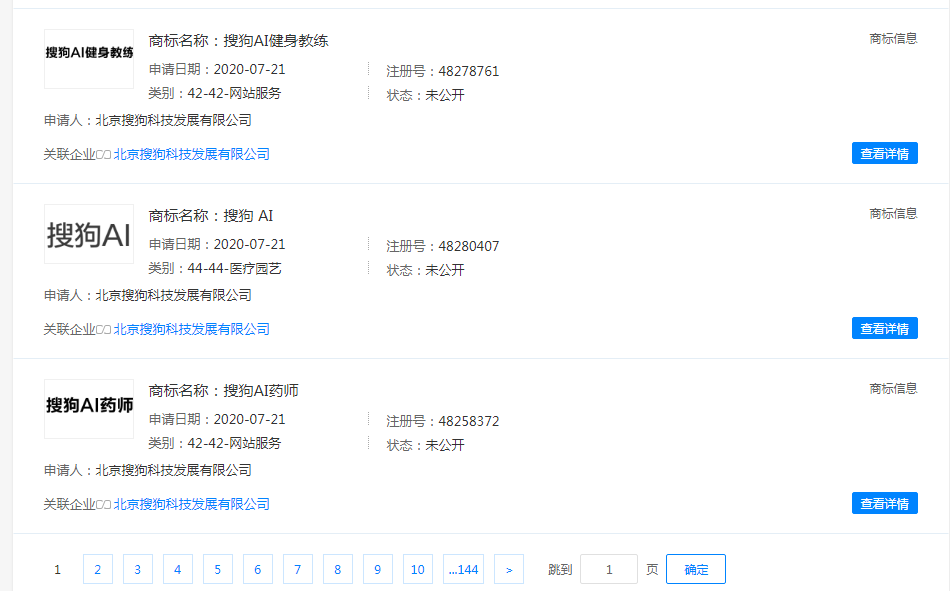Open related company link under 搜狗AI健身教练
Viewport: 950px width, 591px height.
coord(191,154)
